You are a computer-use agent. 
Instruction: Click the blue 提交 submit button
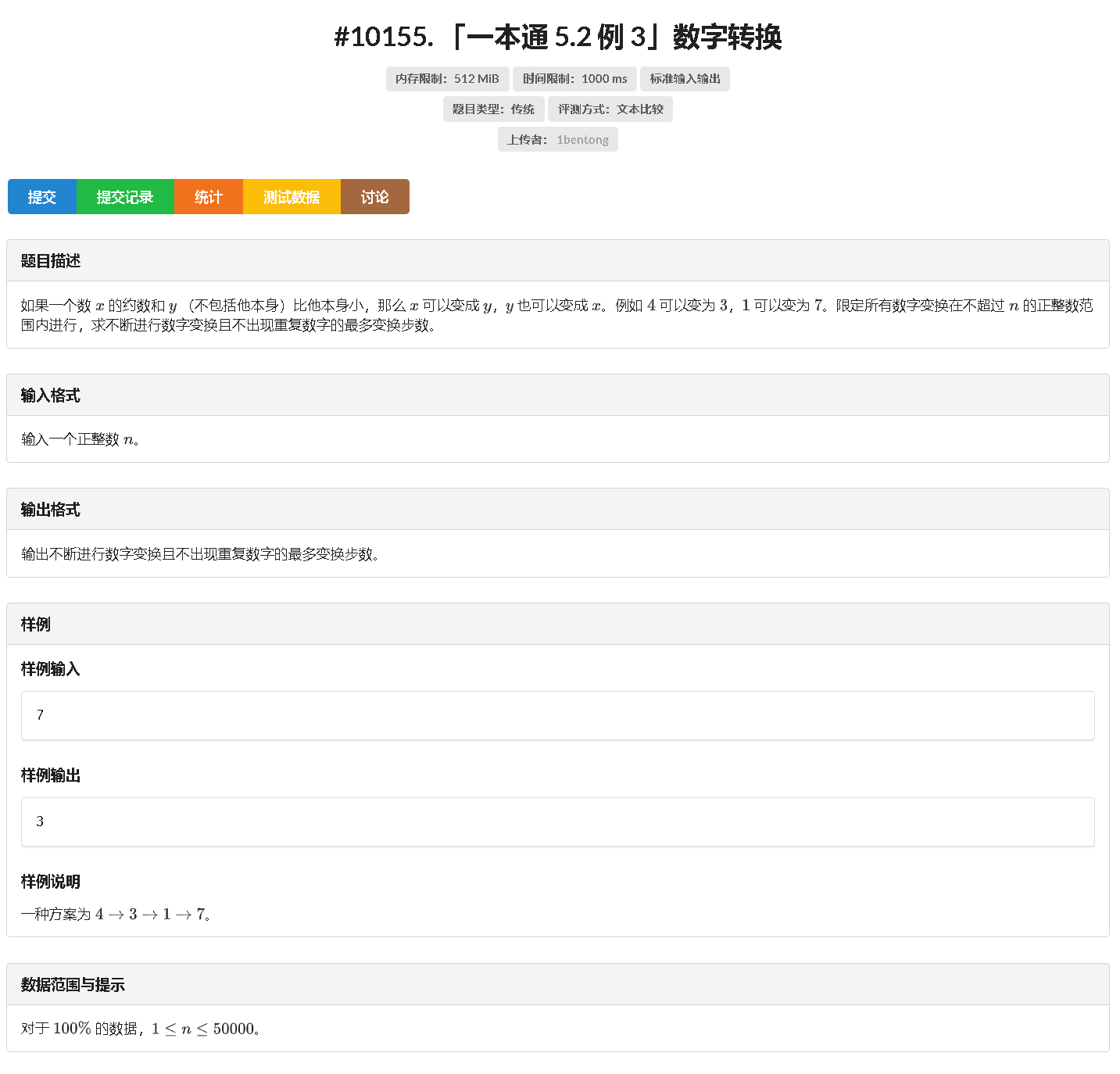(x=41, y=196)
